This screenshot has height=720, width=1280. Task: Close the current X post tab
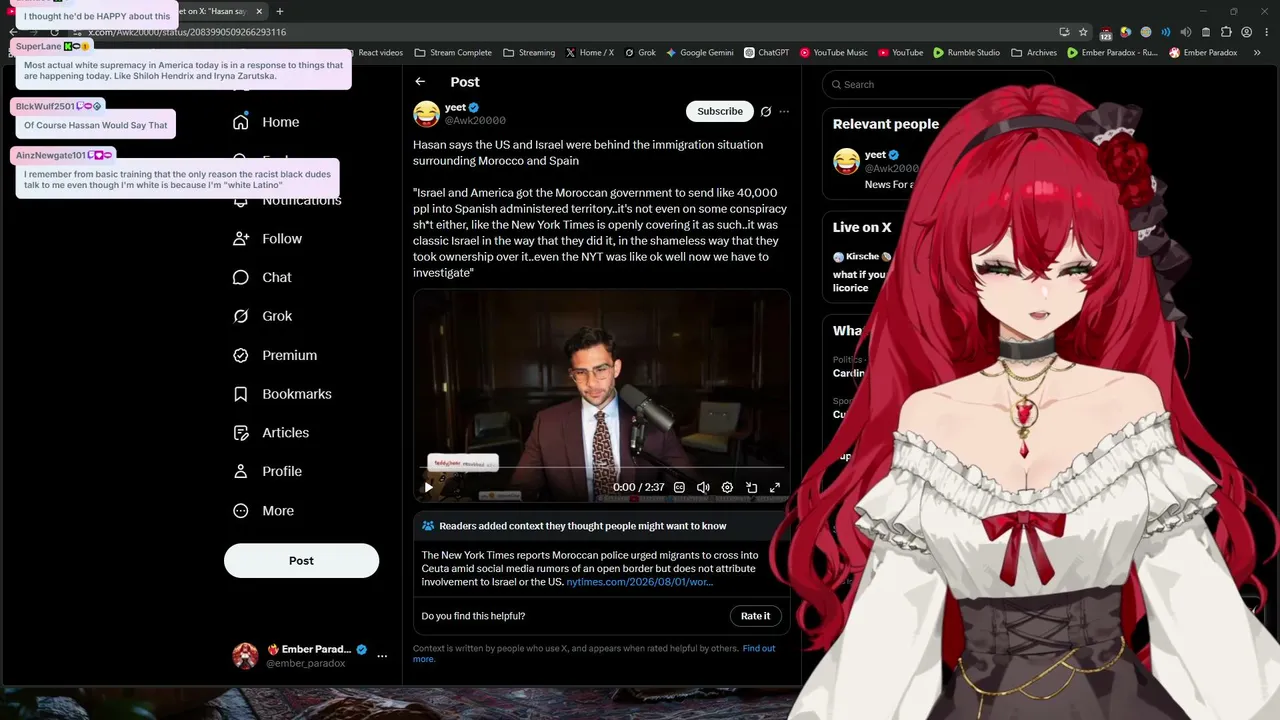click(260, 11)
